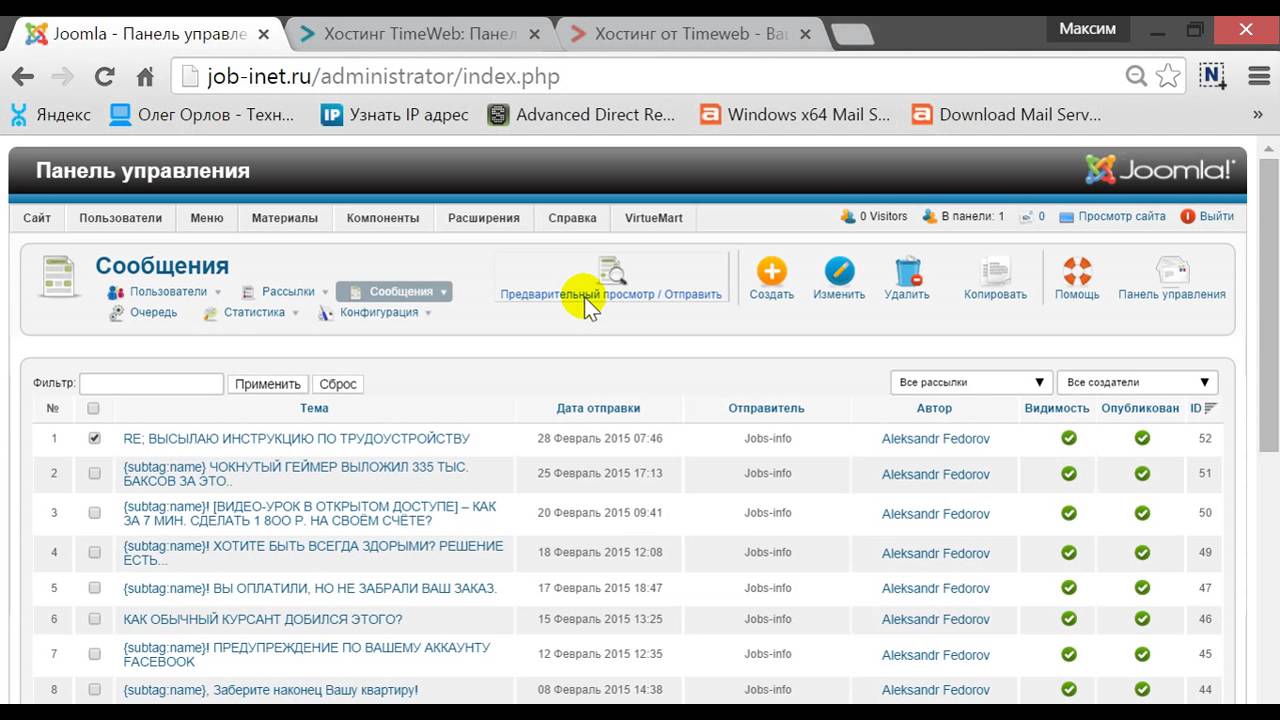Bookmark page with the star icon
The image size is (1280, 720).
coord(1167,76)
